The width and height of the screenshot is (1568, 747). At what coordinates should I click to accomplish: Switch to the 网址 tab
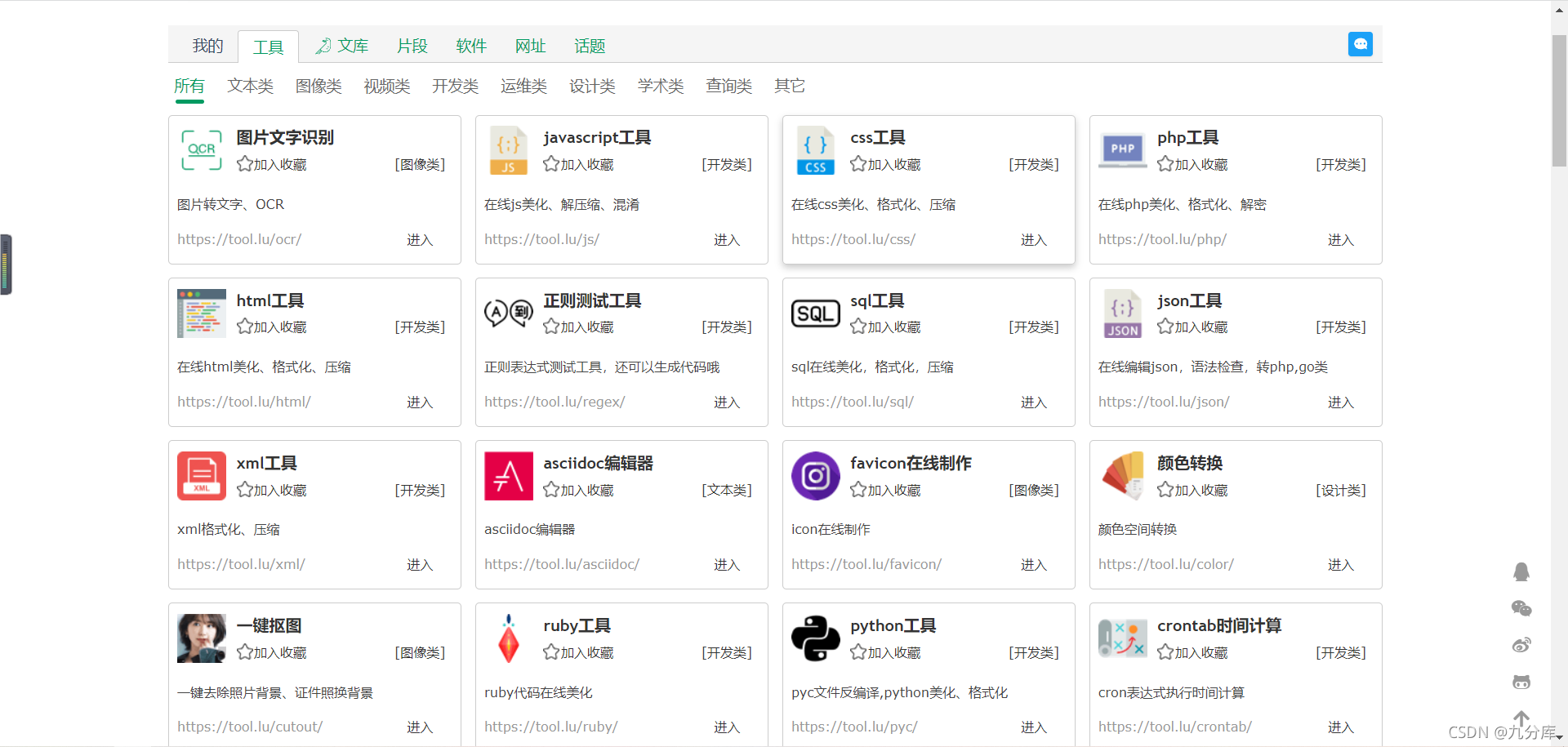(530, 46)
